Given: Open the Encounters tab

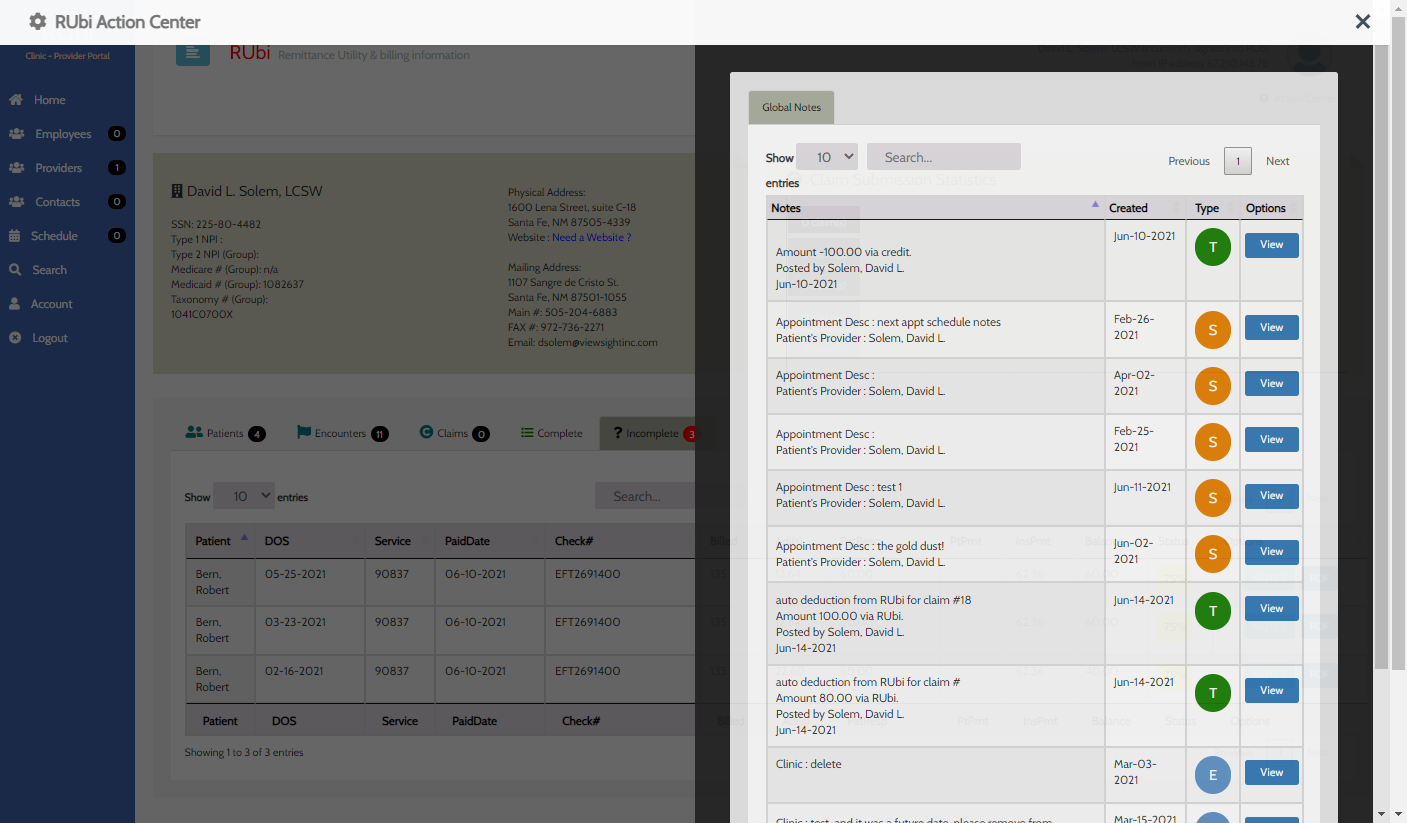Looking at the screenshot, I should point(341,433).
